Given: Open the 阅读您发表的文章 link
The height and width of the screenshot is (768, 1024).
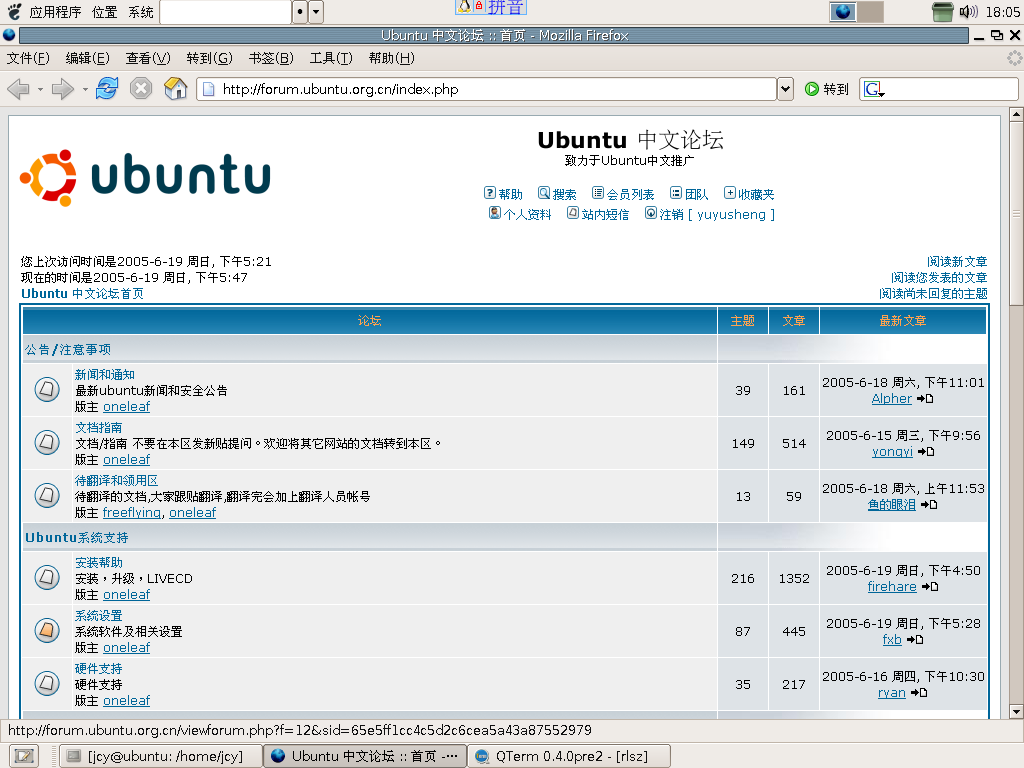Looking at the screenshot, I should [x=939, y=278].
